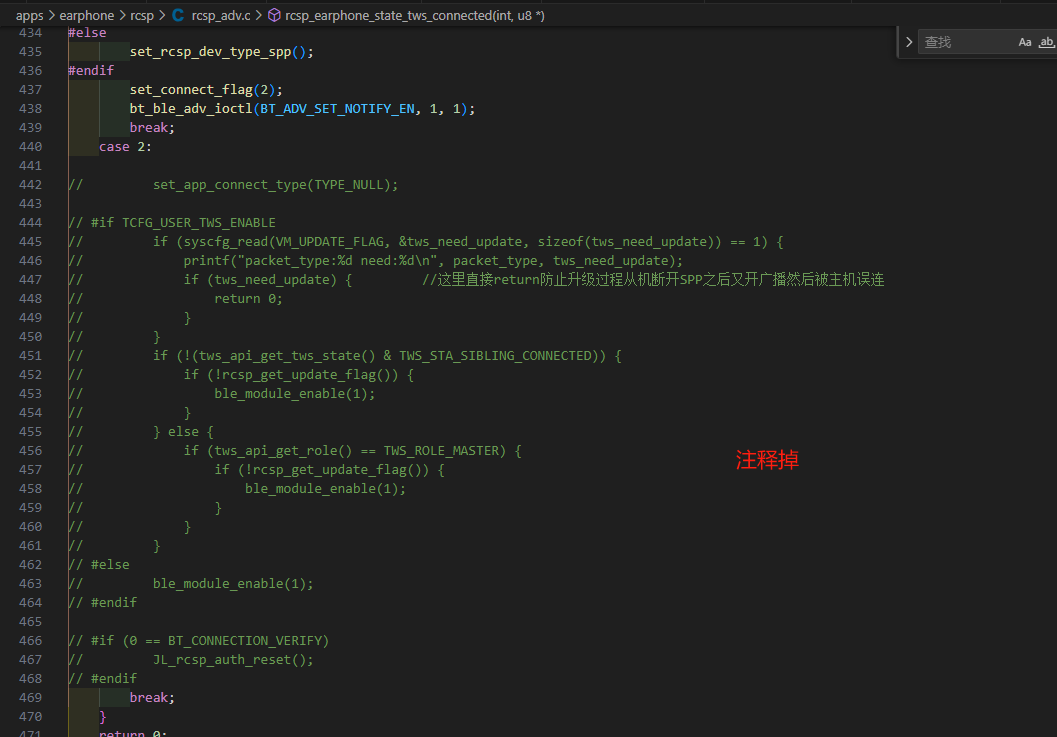The width and height of the screenshot is (1057, 737).
Task: Click the break statement on line 469
Action: click(x=152, y=697)
